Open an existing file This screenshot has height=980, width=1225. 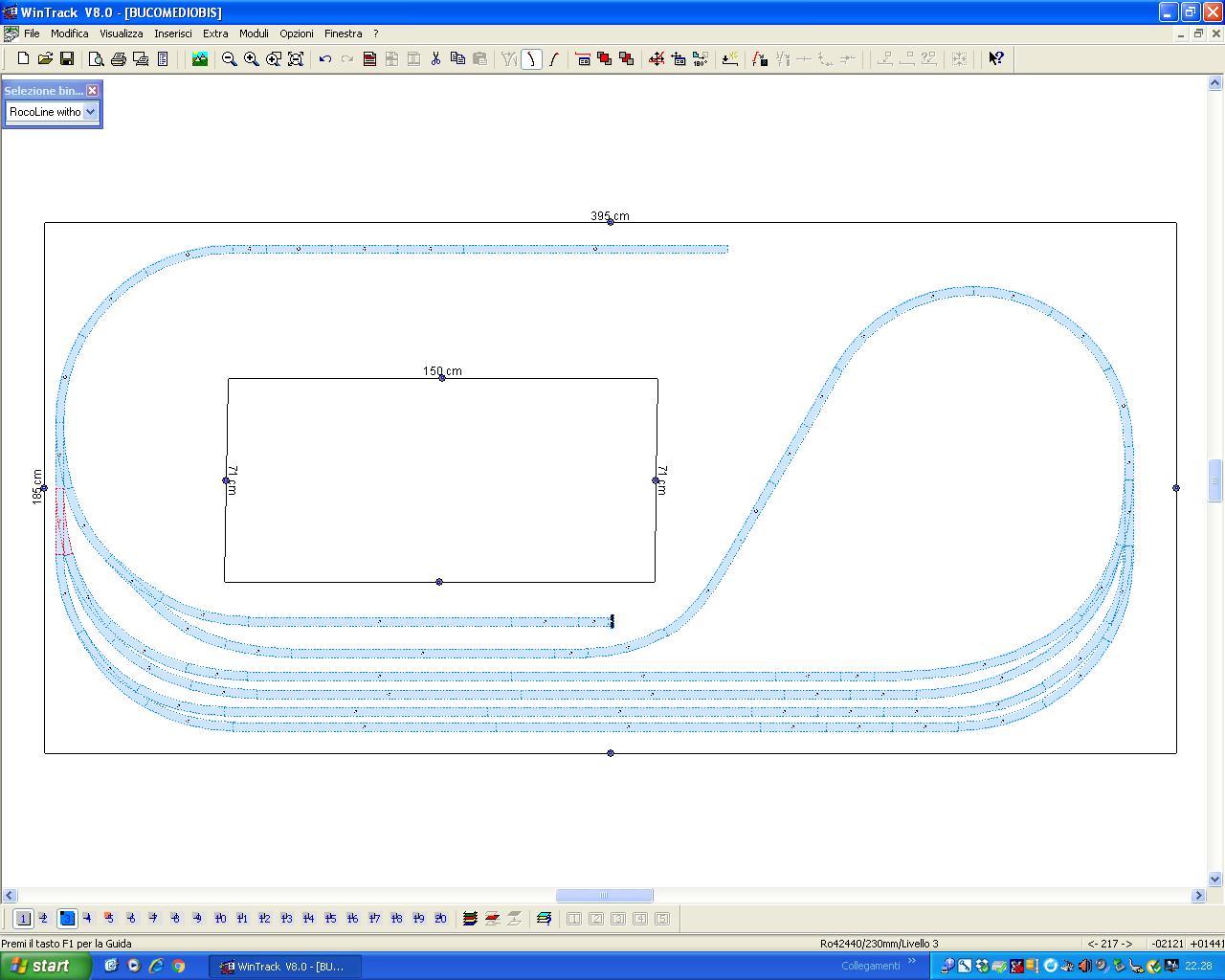(45, 58)
